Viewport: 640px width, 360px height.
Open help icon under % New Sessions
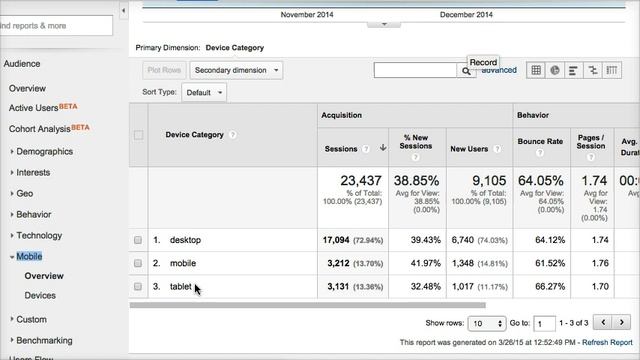pos(416,157)
